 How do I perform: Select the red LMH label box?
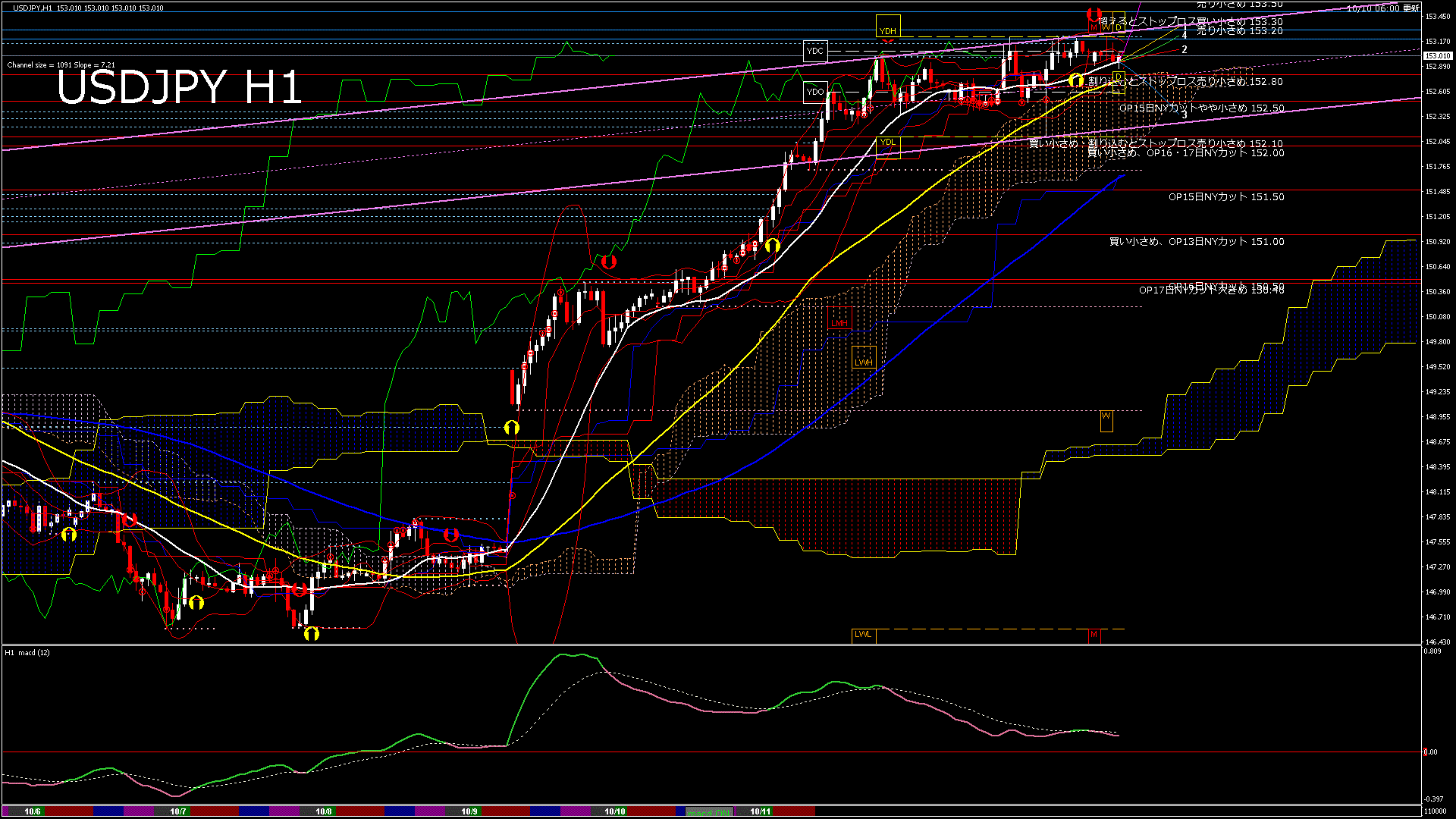pos(839,318)
